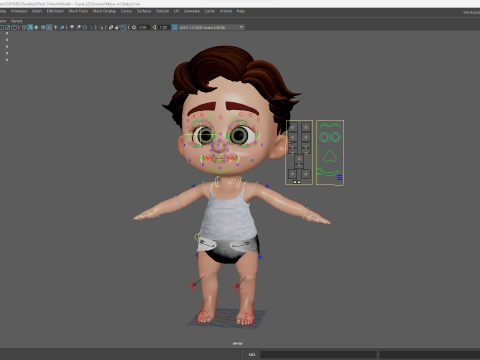
Task: Toggle X-ray active components icon
Action: [117, 27]
